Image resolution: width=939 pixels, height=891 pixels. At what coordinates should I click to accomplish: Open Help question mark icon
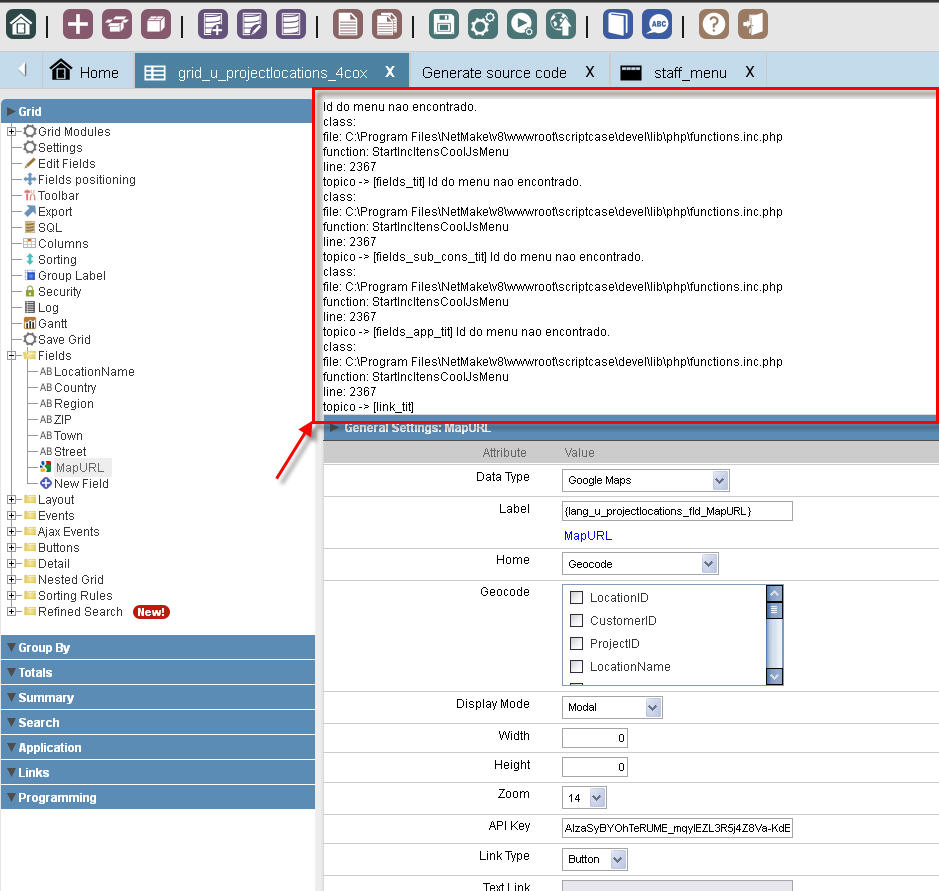coord(714,25)
